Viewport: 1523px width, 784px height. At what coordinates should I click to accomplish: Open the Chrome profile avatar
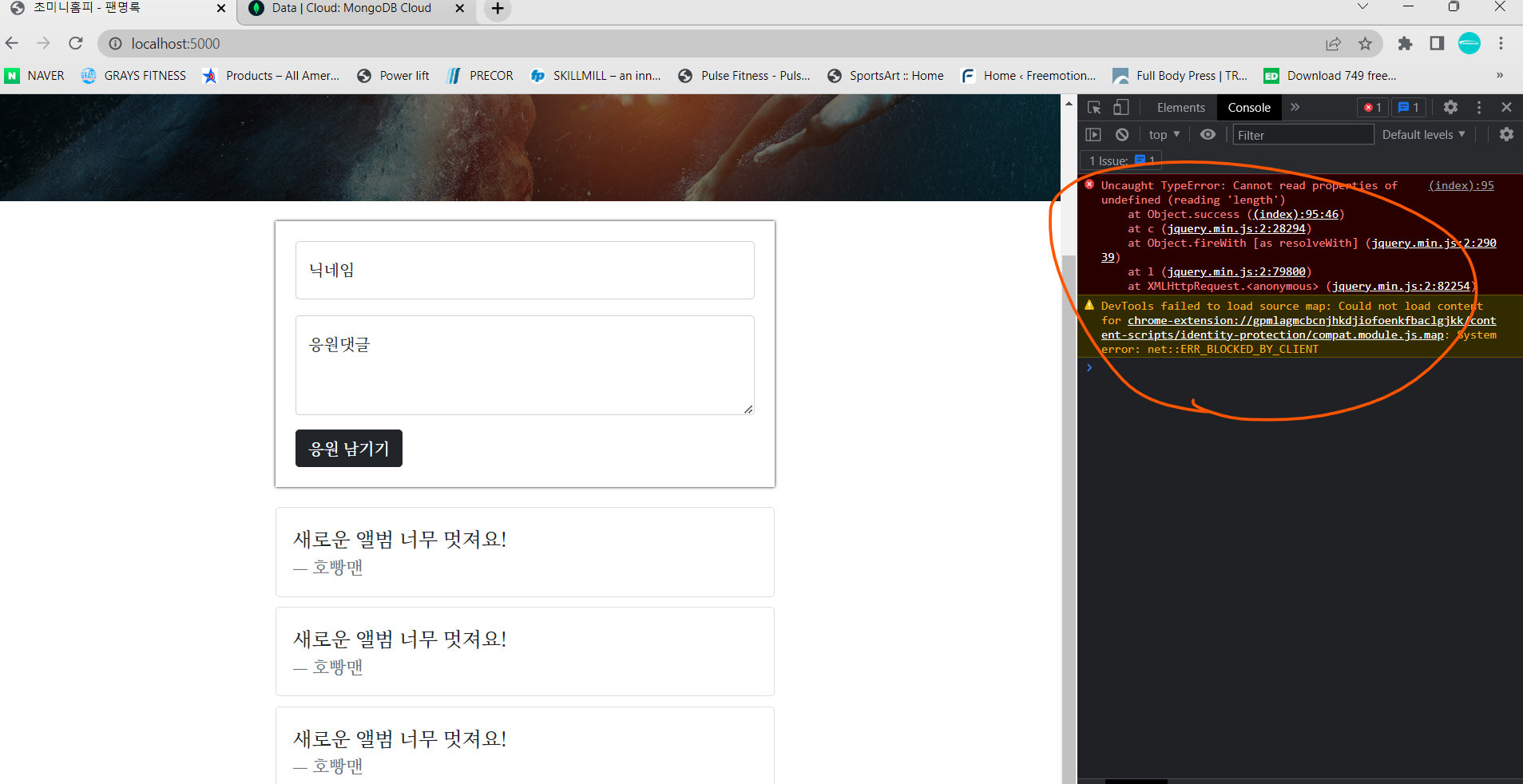(1469, 44)
